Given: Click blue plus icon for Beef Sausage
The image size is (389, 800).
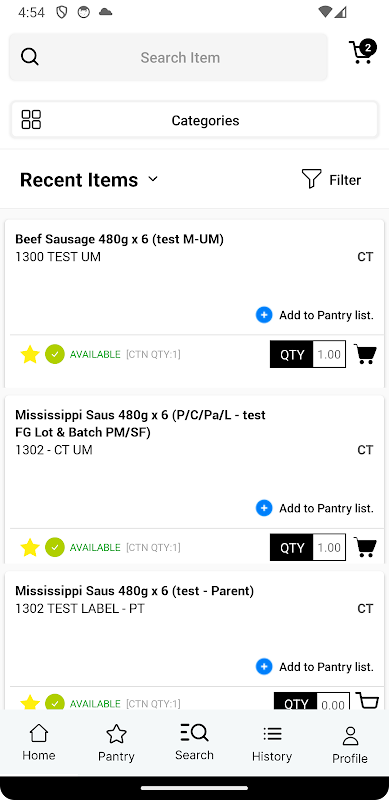Looking at the screenshot, I should pyautogui.click(x=264, y=315).
